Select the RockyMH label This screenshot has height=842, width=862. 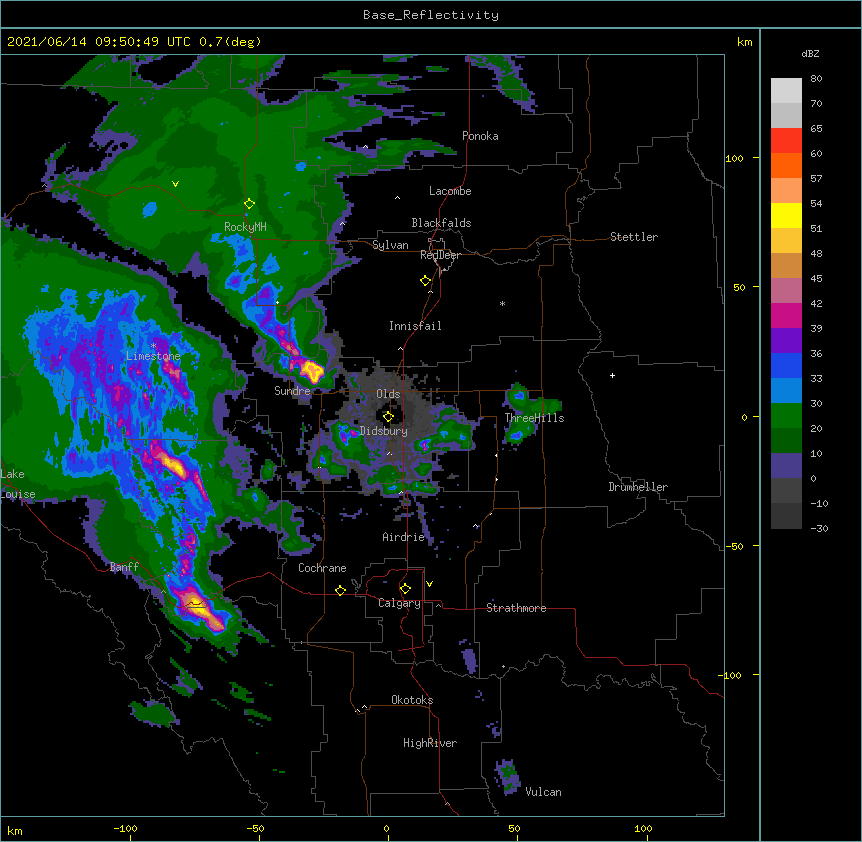tap(245, 226)
